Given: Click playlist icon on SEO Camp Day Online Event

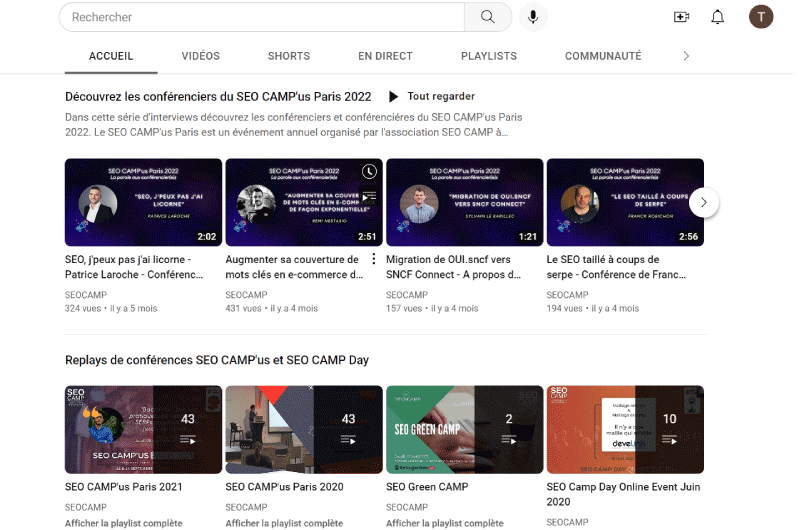Looking at the screenshot, I should click(669, 440).
